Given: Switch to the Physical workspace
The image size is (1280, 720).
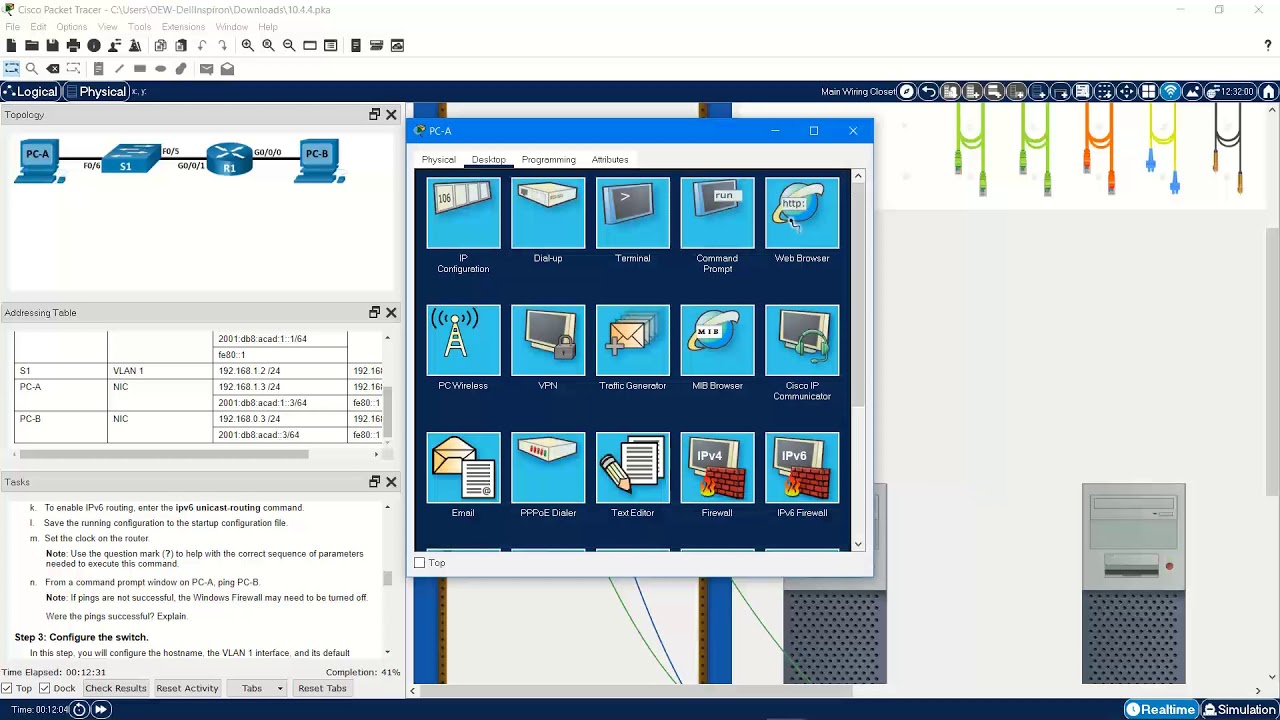Looking at the screenshot, I should [x=96, y=91].
